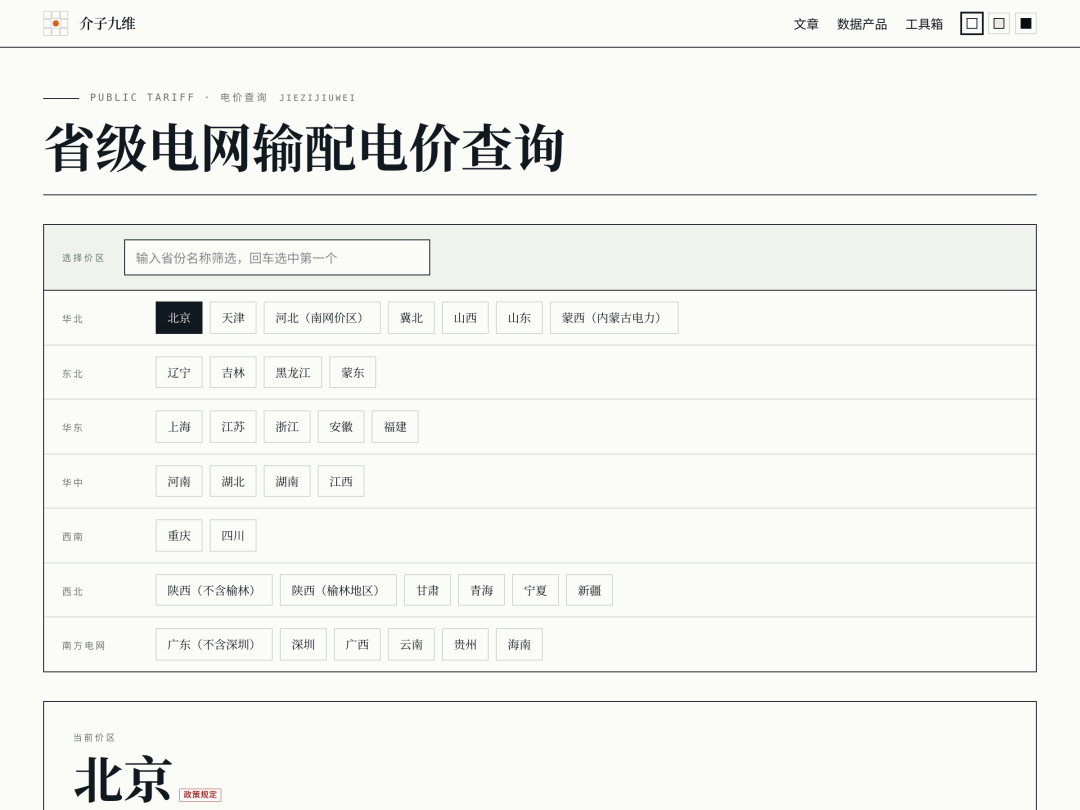The image size is (1080, 810).
Task: Select the 辽宁 tariff zone
Action: 179,373
